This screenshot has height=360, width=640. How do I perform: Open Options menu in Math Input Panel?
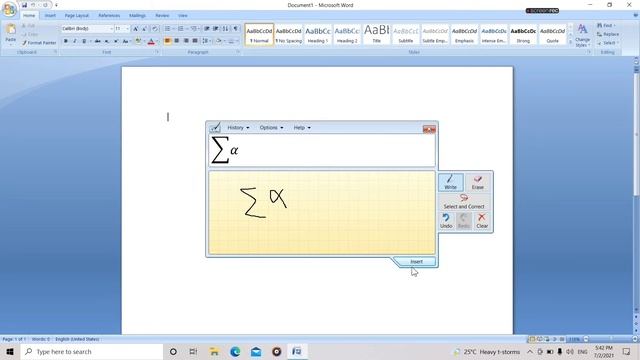coord(271,128)
